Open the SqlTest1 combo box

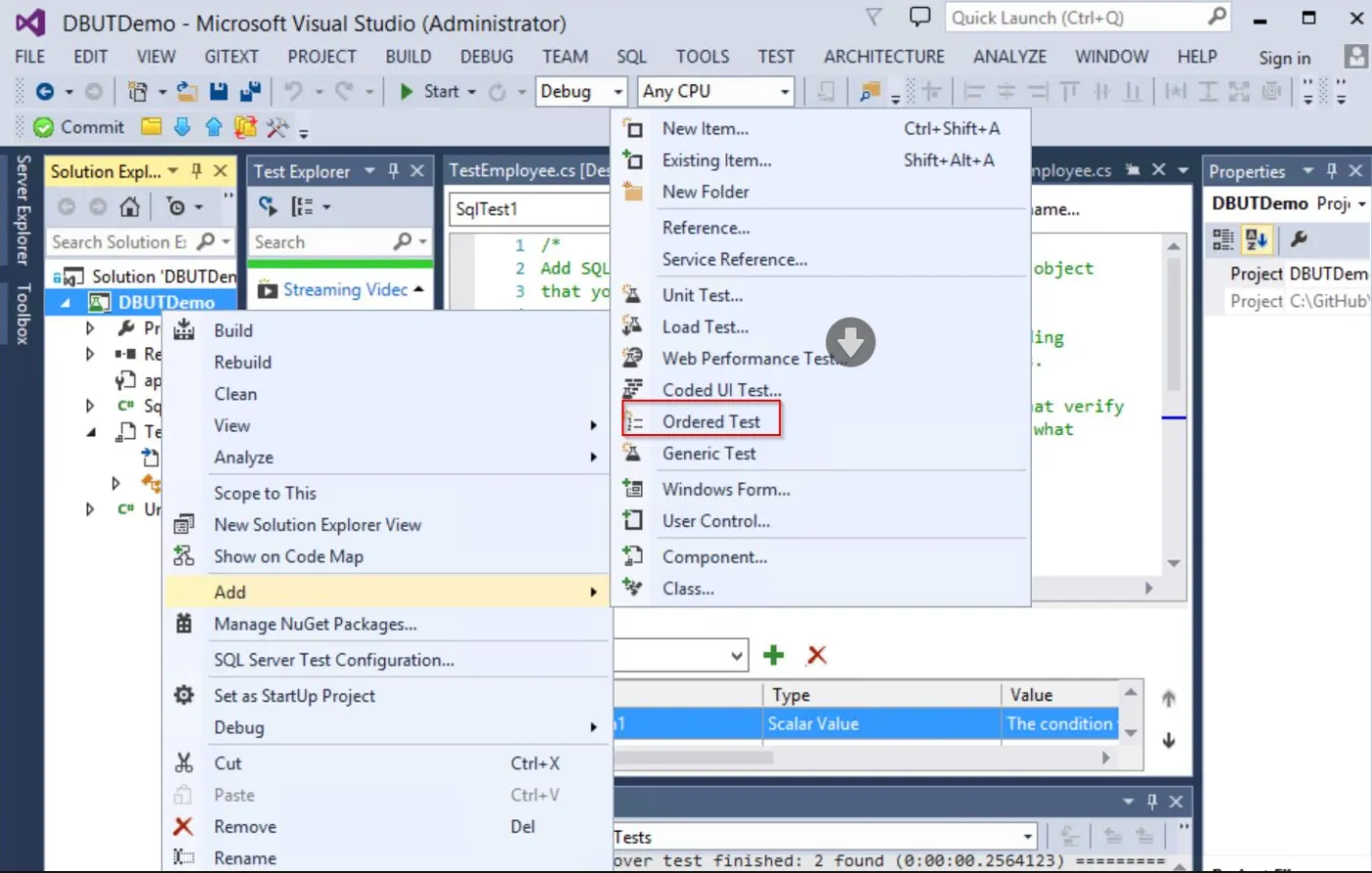point(530,210)
